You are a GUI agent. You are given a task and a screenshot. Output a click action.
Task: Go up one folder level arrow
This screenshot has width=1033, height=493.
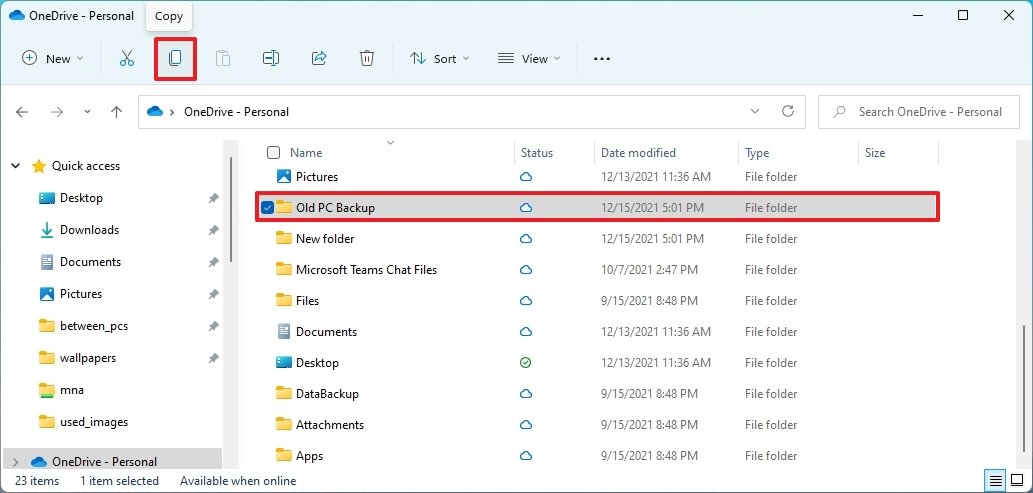pyautogui.click(x=117, y=112)
